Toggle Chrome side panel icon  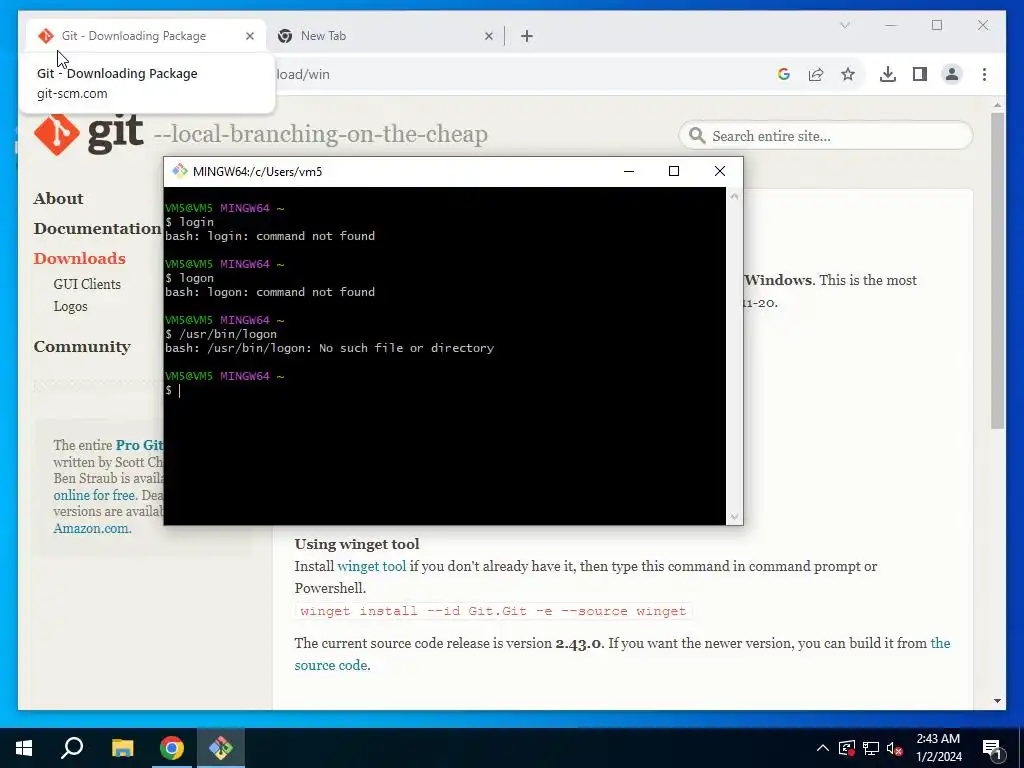coord(920,74)
